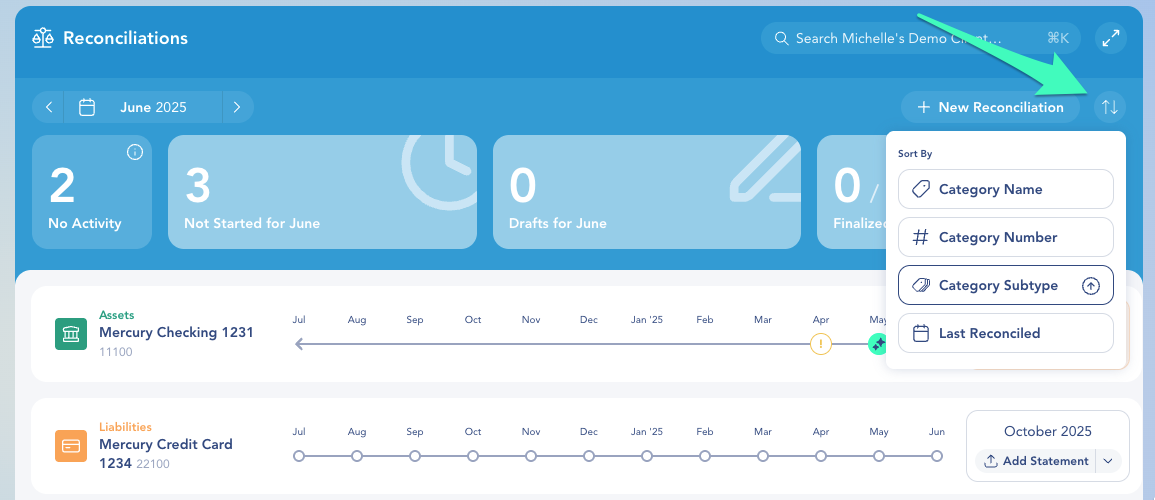Expand the Add Statement dropdown arrow
Image resolution: width=1155 pixels, height=500 pixels.
pyautogui.click(x=1108, y=461)
